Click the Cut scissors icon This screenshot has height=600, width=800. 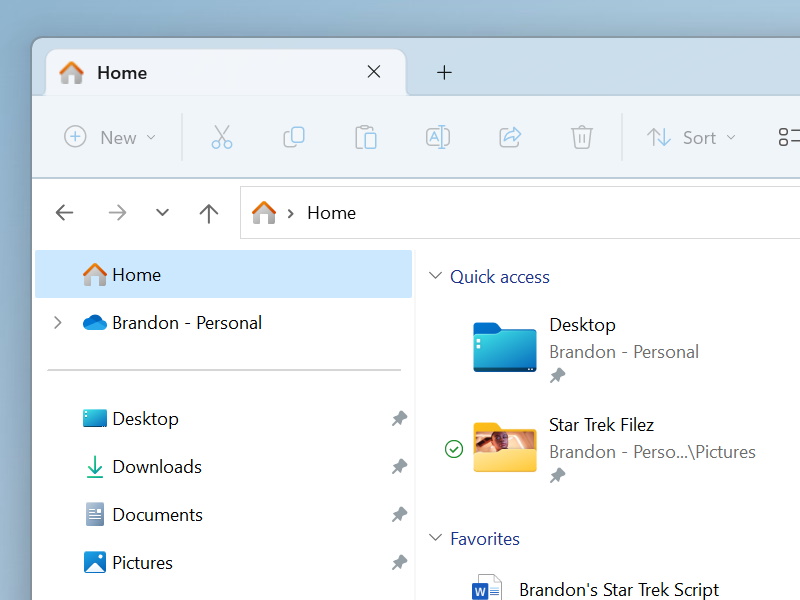point(222,137)
